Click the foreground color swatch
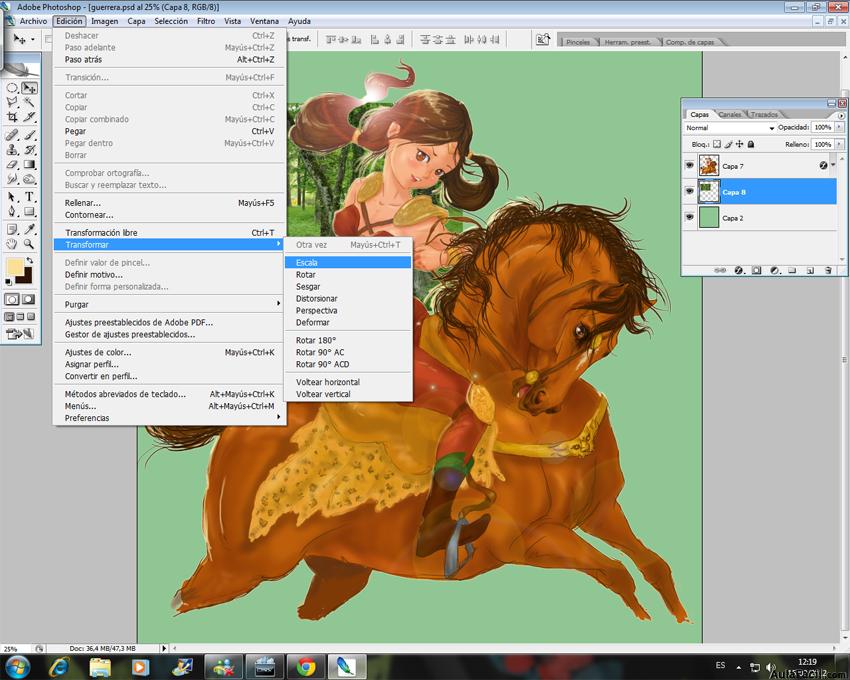850x680 pixels. tap(15, 266)
